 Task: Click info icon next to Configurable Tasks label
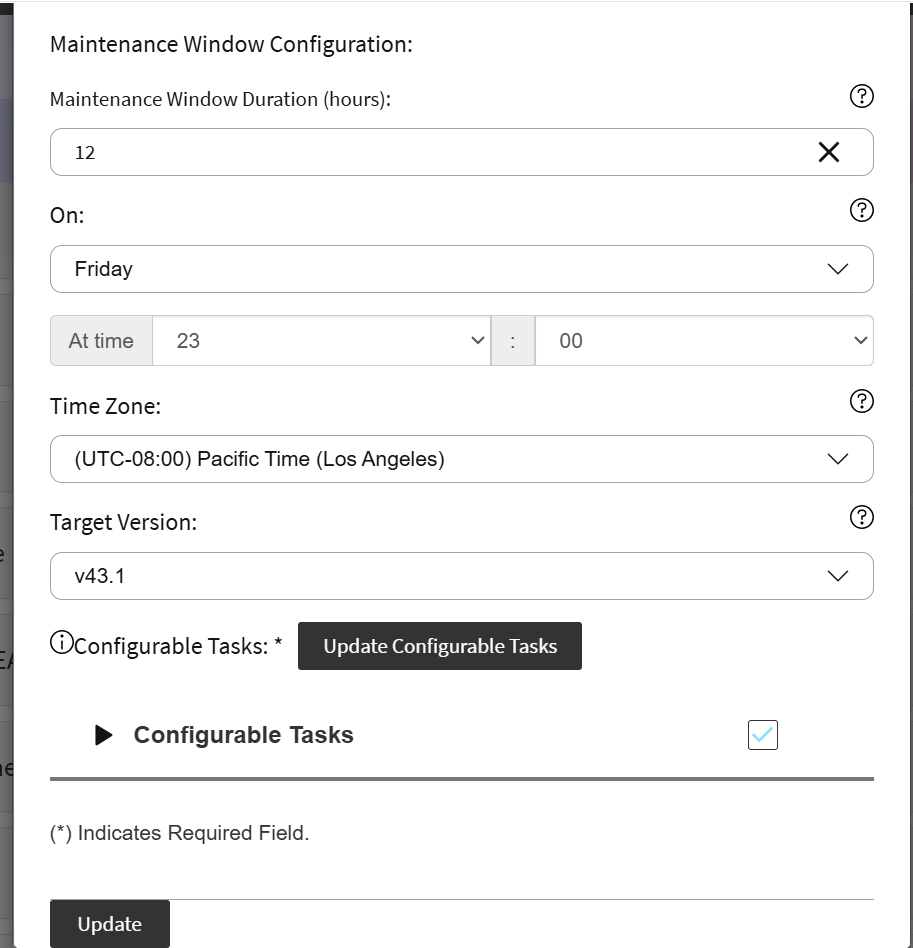click(x=61, y=643)
